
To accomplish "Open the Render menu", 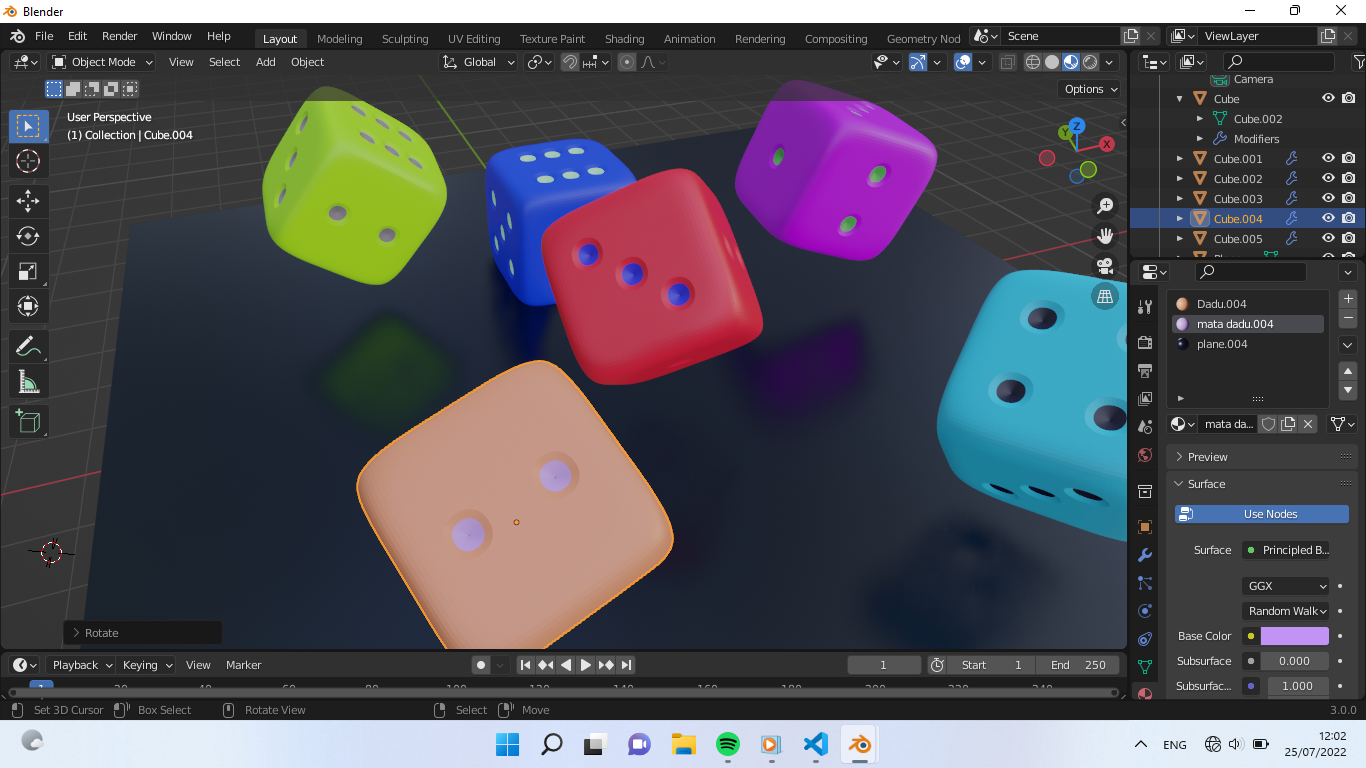I will 120,36.
